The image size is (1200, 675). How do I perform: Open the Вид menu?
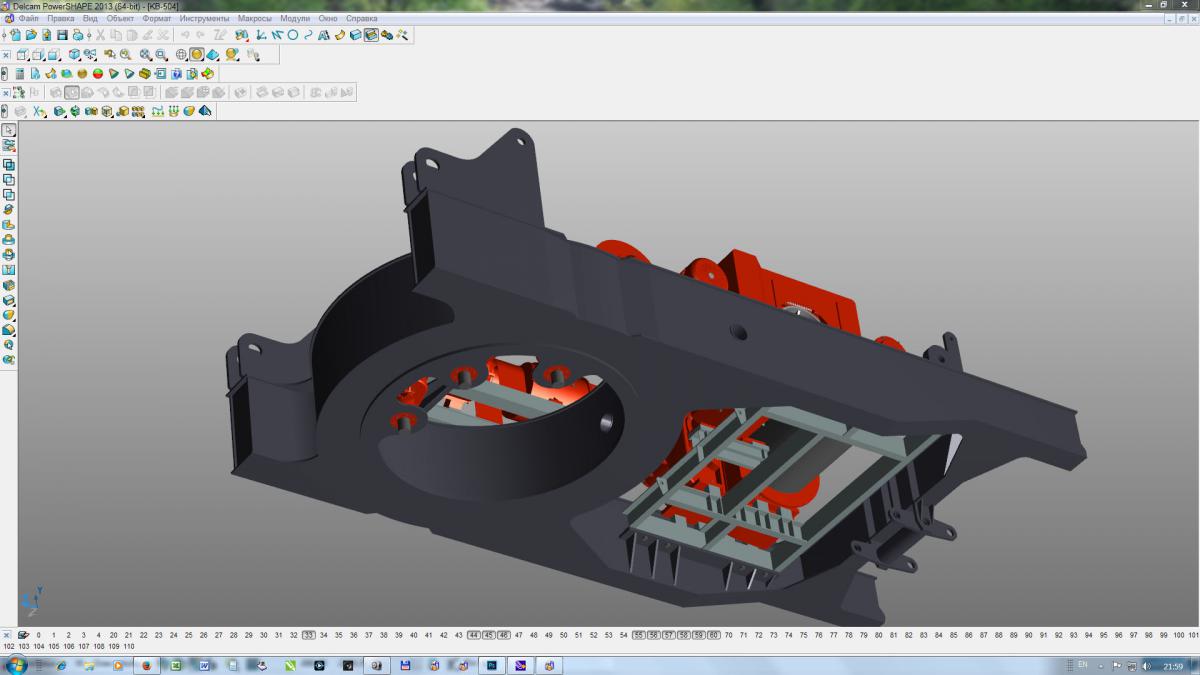tap(90, 19)
